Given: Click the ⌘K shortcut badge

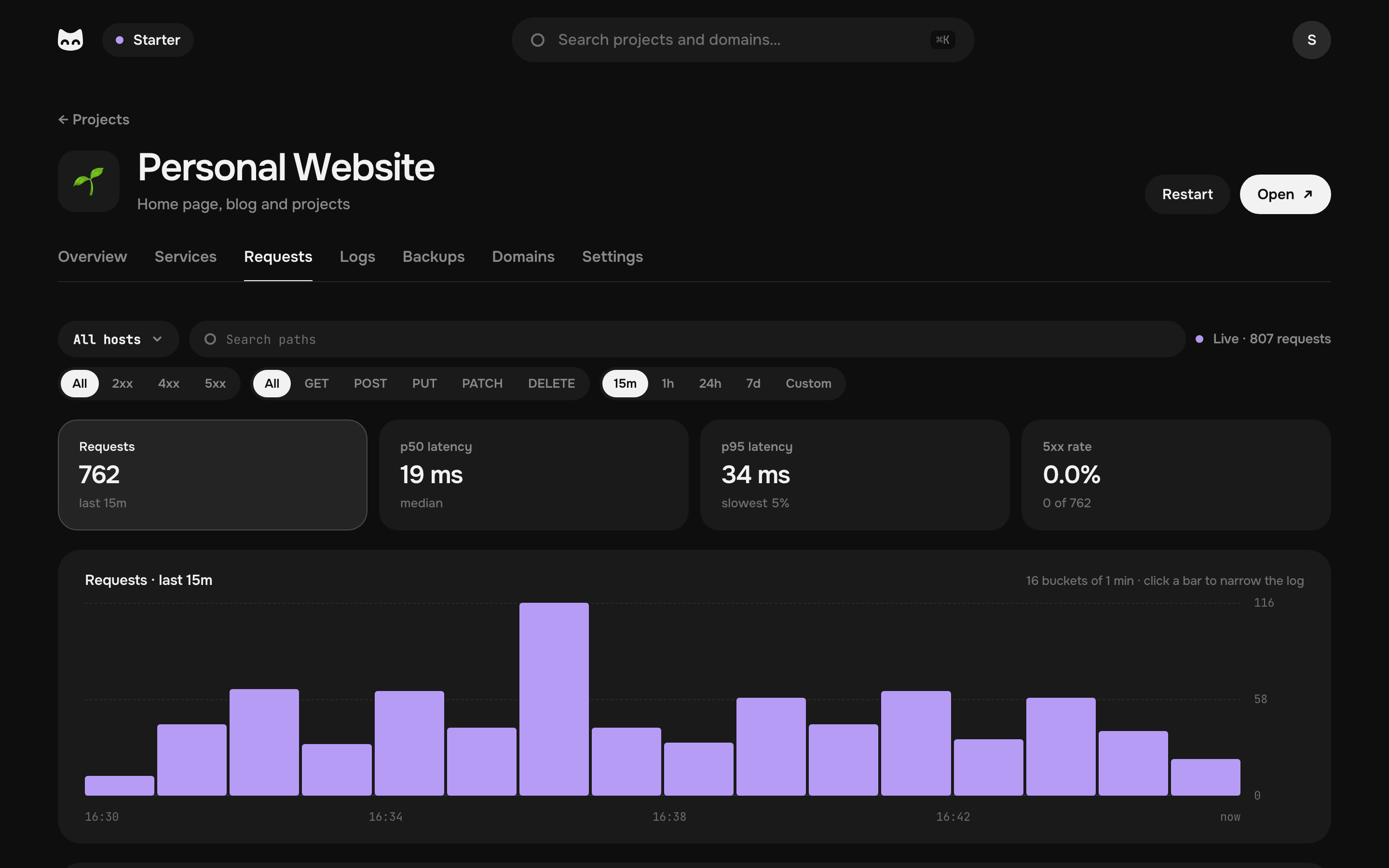Looking at the screenshot, I should point(942,40).
